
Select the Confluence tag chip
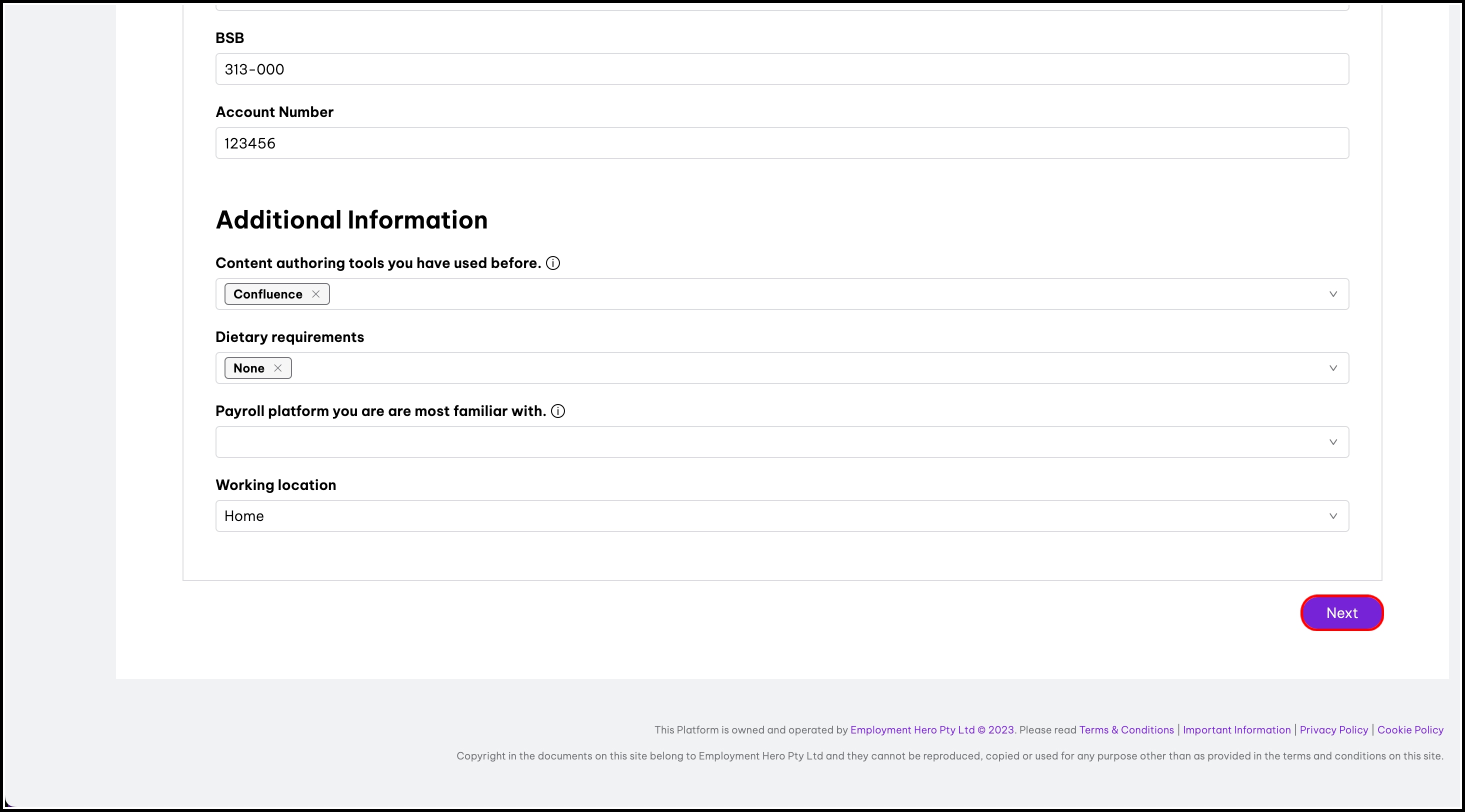point(267,294)
